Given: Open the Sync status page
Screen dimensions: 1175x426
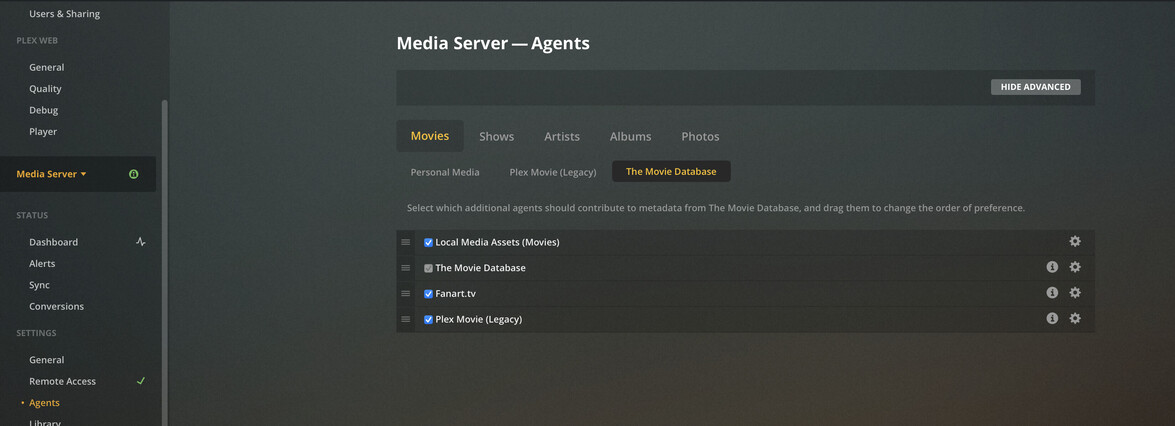Looking at the screenshot, I should click(x=39, y=285).
